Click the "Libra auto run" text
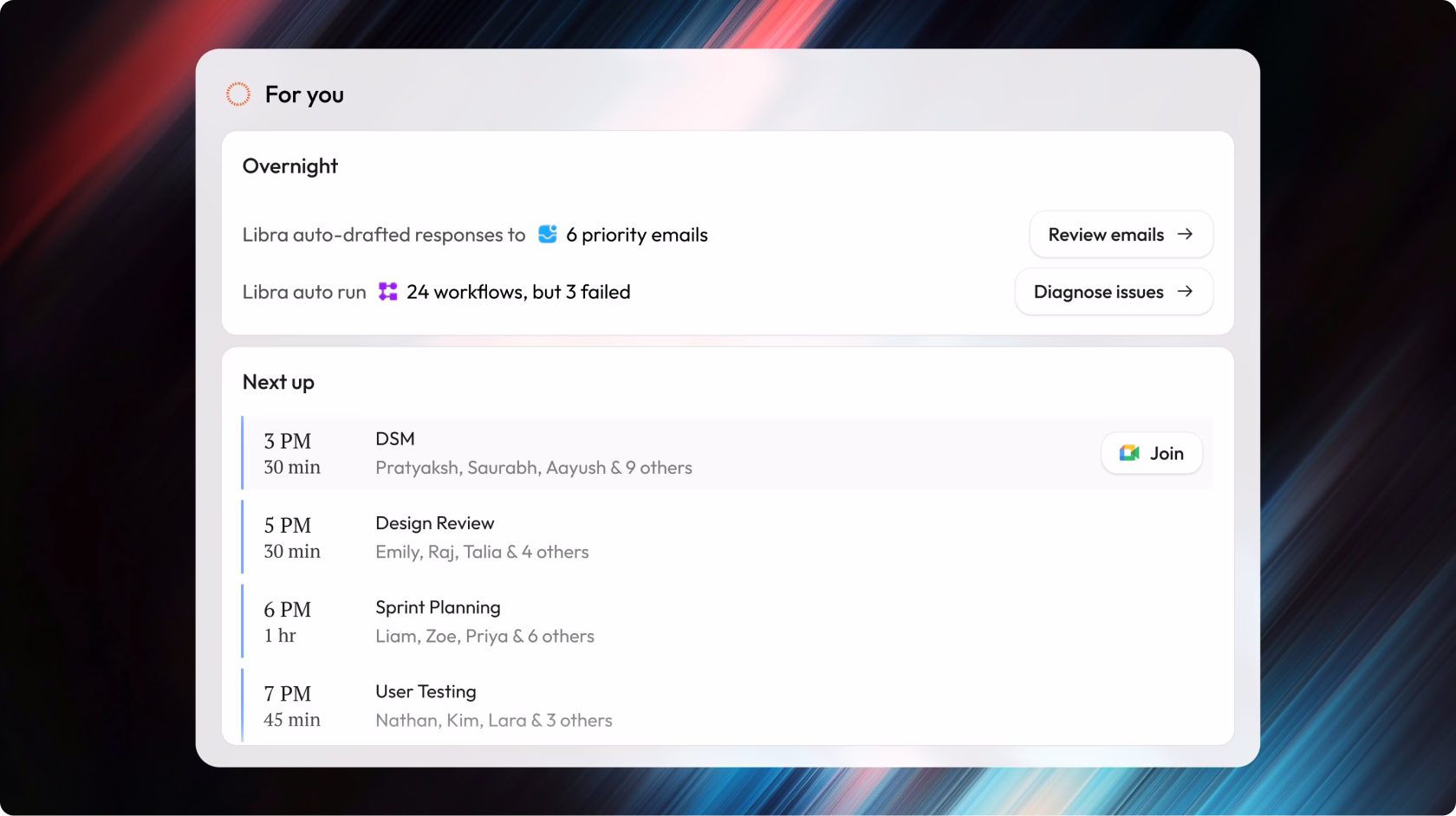Viewport: 1456px width, 816px height. pyautogui.click(x=304, y=292)
